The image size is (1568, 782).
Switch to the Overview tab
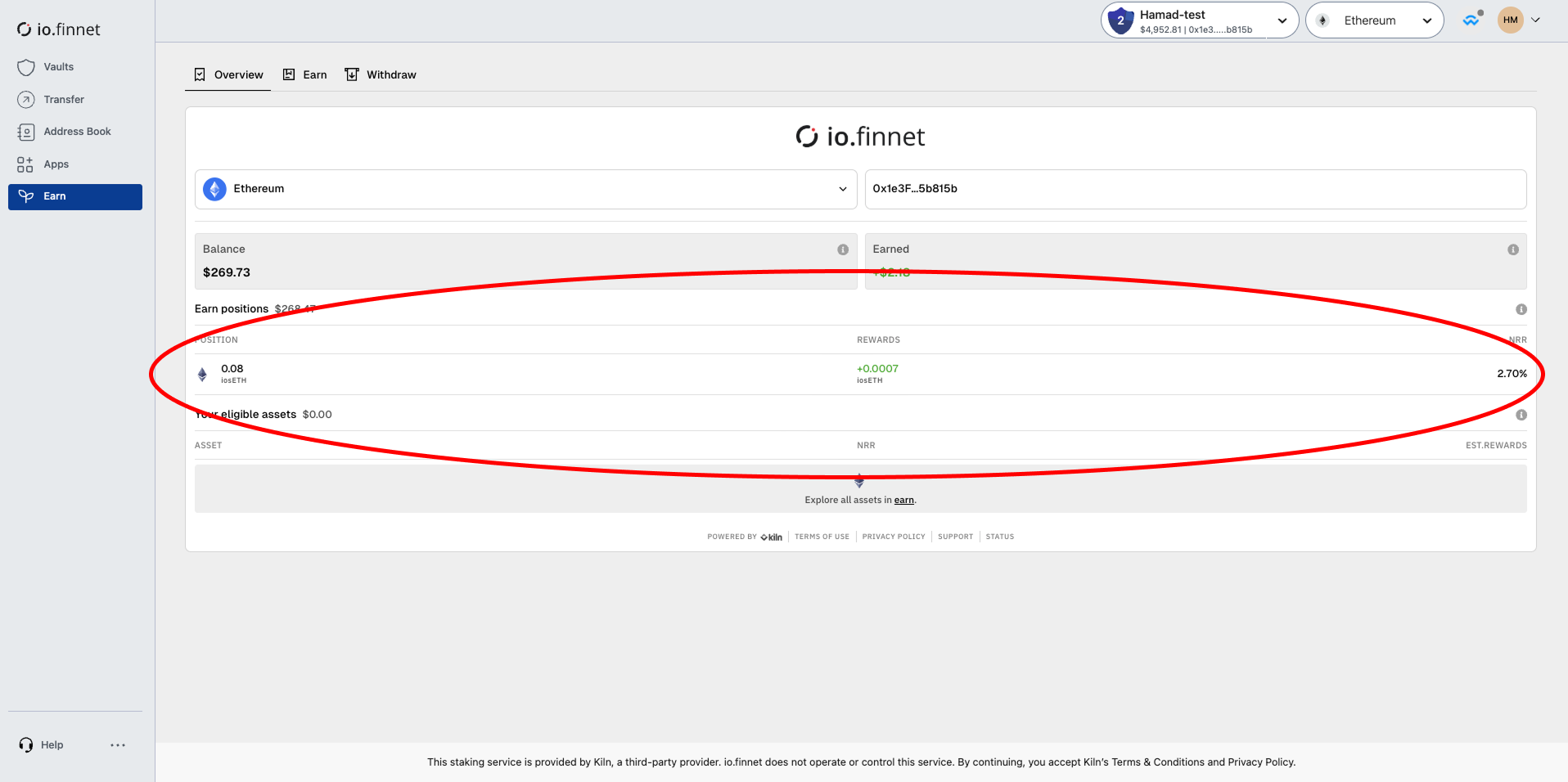point(228,74)
